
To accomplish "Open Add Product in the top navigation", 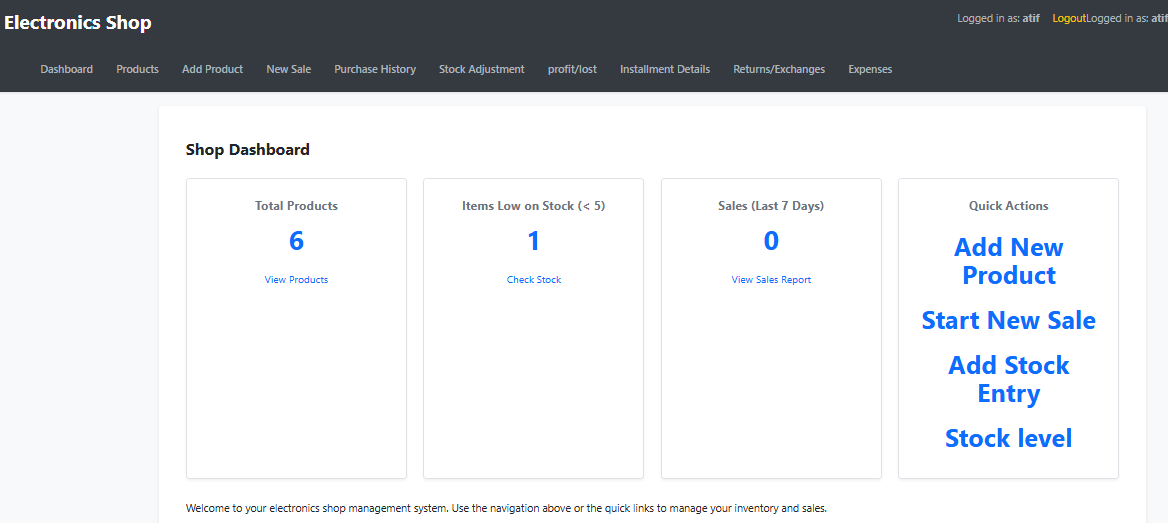I will click(x=212, y=69).
